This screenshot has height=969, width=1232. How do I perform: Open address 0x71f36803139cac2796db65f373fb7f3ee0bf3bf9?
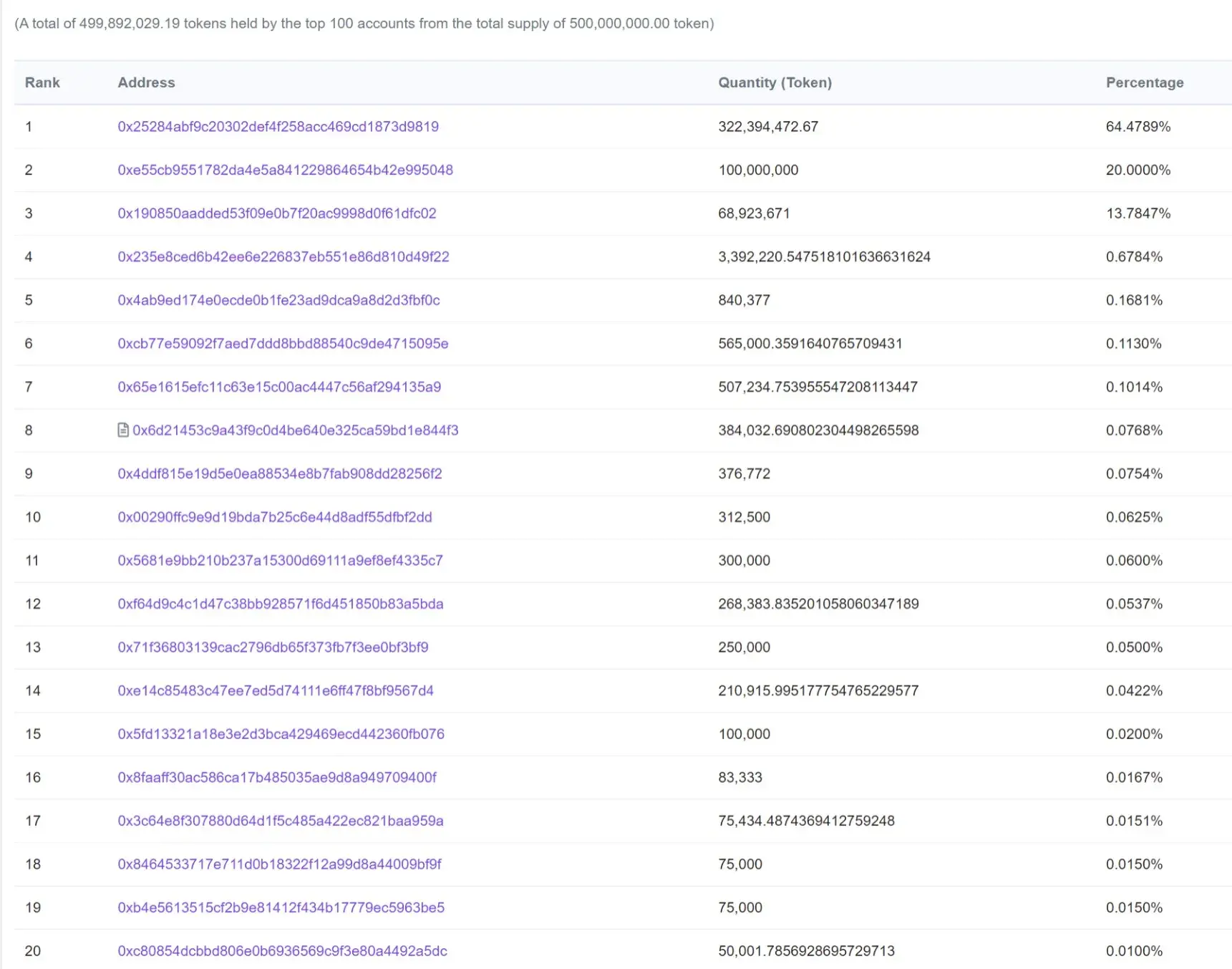coord(273,647)
